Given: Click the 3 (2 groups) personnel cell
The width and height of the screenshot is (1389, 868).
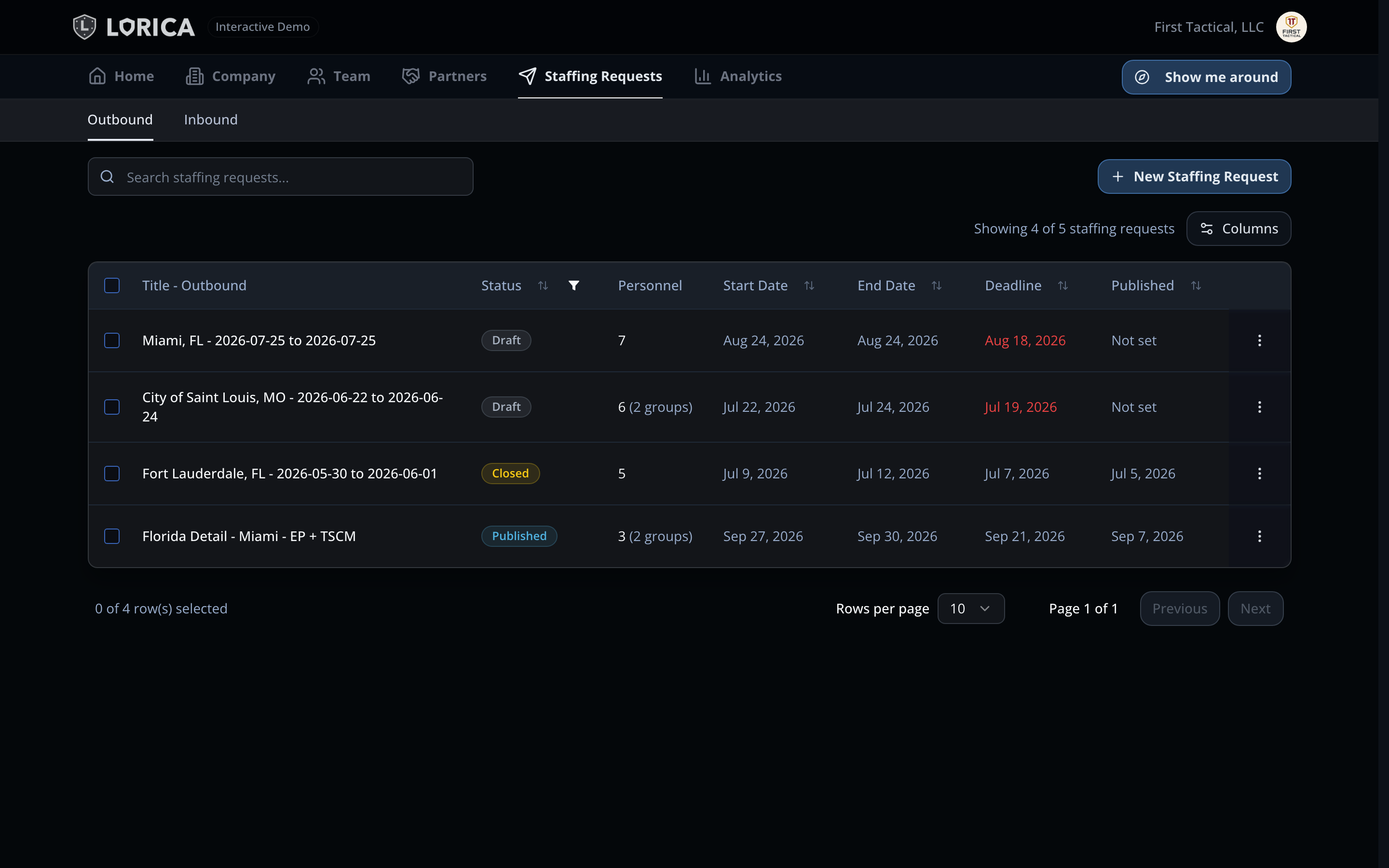Looking at the screenshot, I should click(655, 536).
